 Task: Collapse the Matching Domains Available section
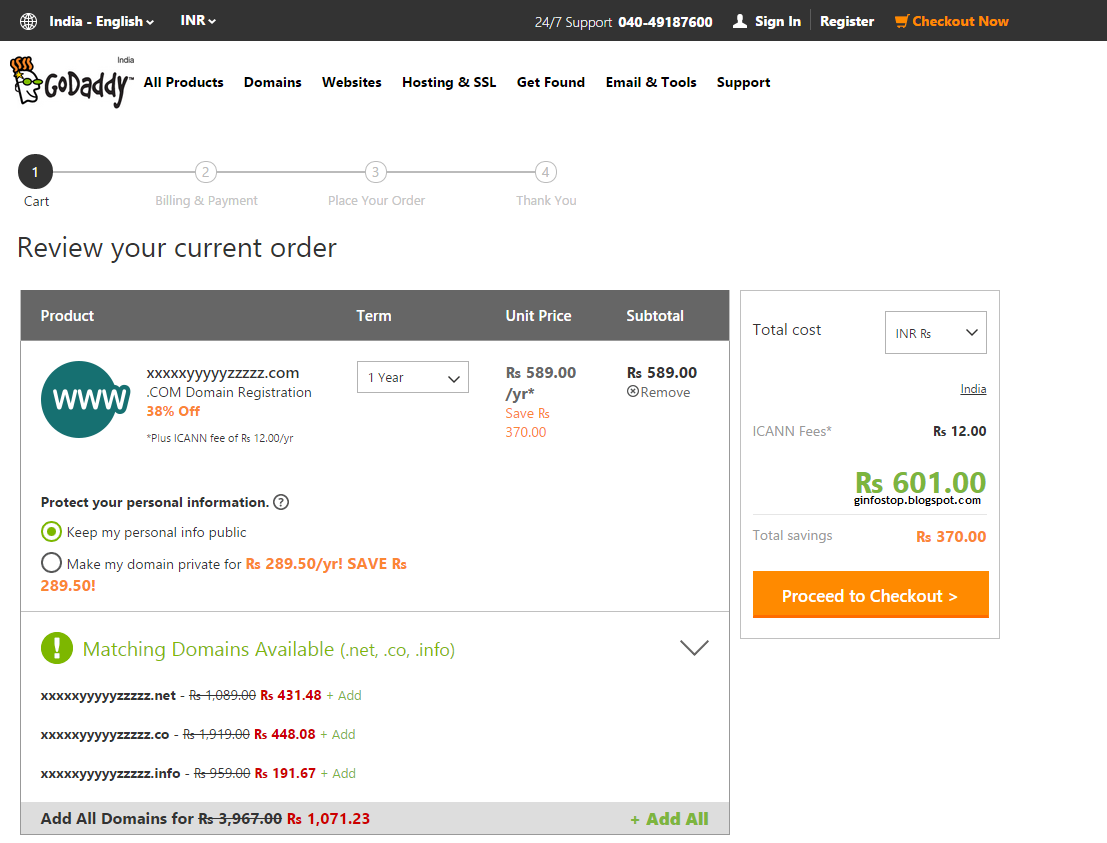tap(694, 647)
